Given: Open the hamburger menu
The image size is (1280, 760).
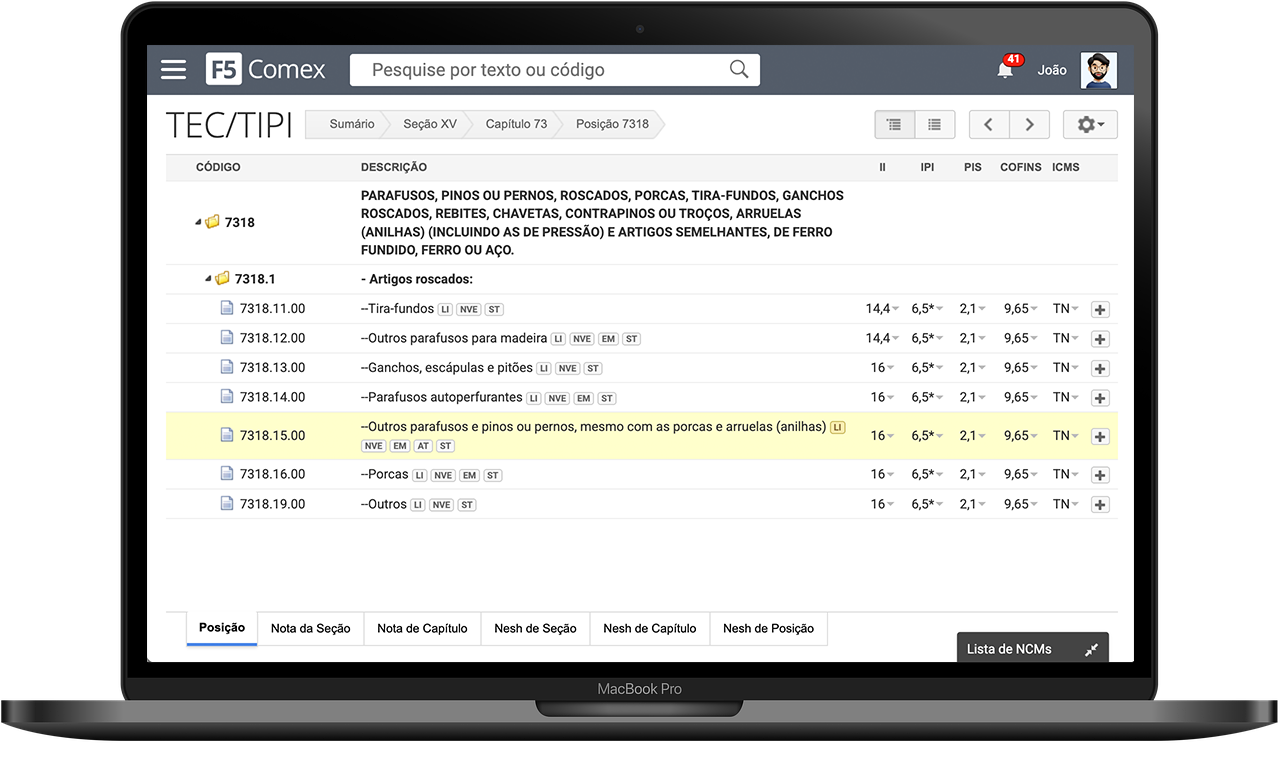Looking at the screenshot, I should point(174,70).
